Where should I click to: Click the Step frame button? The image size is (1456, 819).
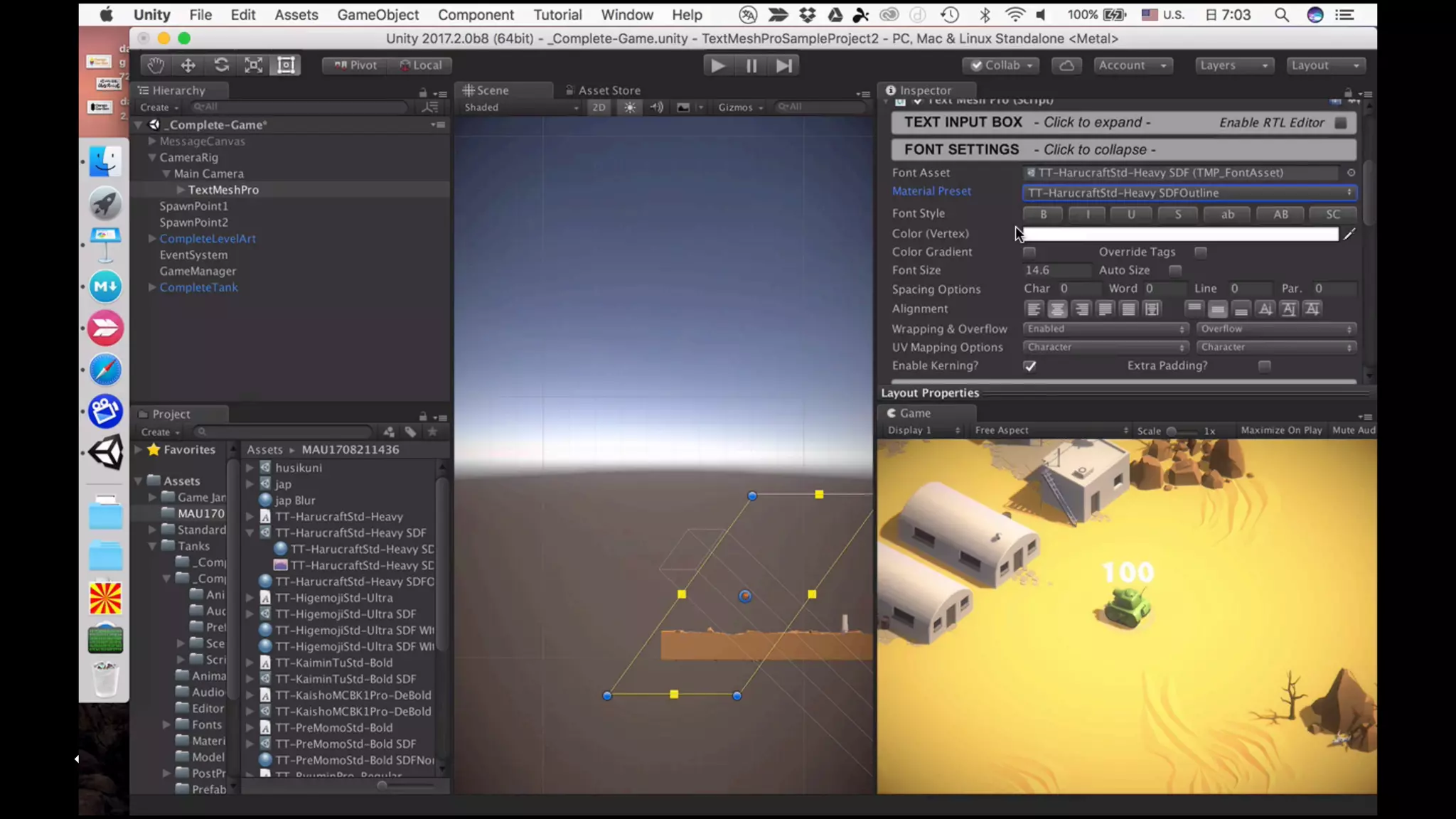(x=783, y=65)
